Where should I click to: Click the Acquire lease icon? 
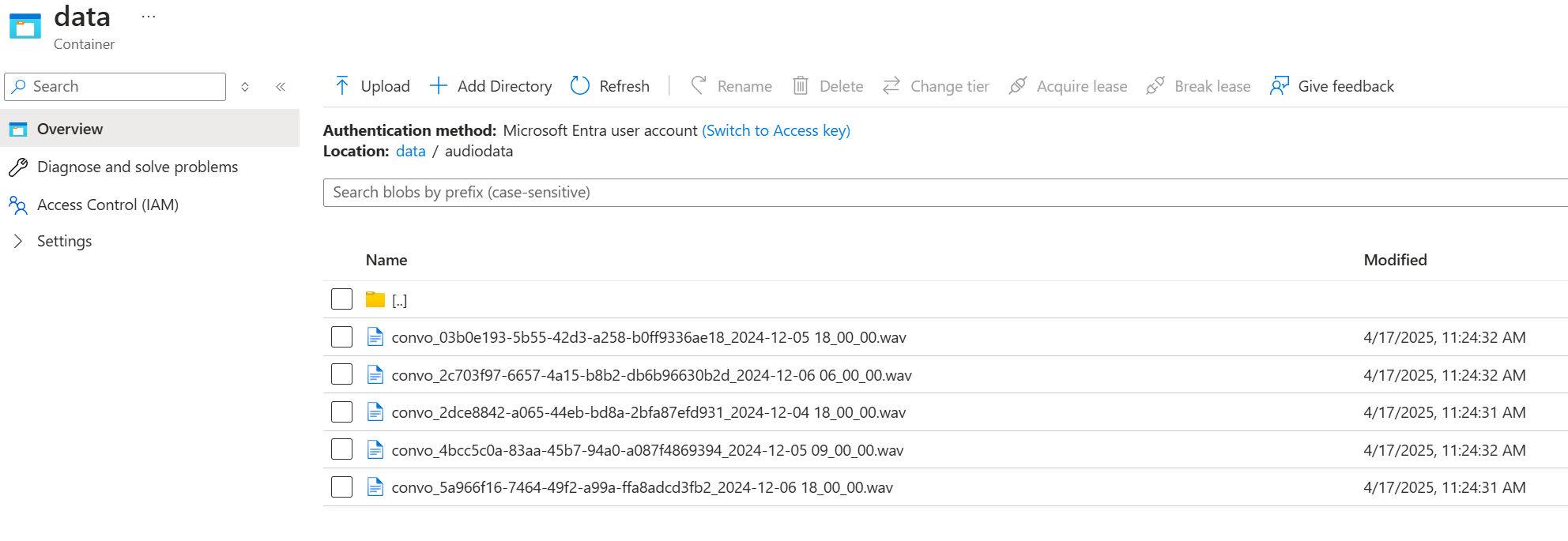click(x=1018, y=86)
